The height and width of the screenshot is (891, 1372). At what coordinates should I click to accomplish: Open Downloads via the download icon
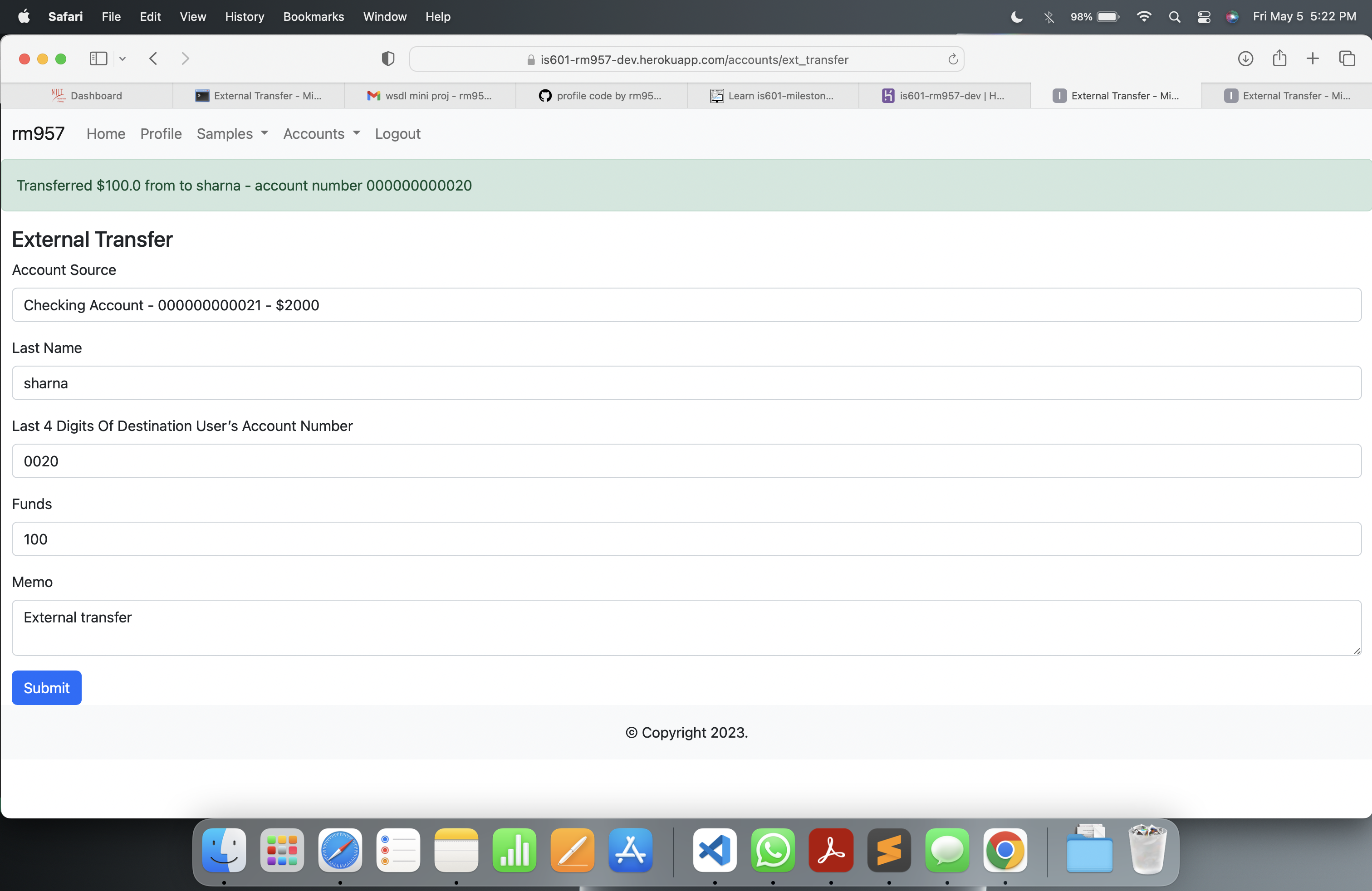pos(1246,58)
